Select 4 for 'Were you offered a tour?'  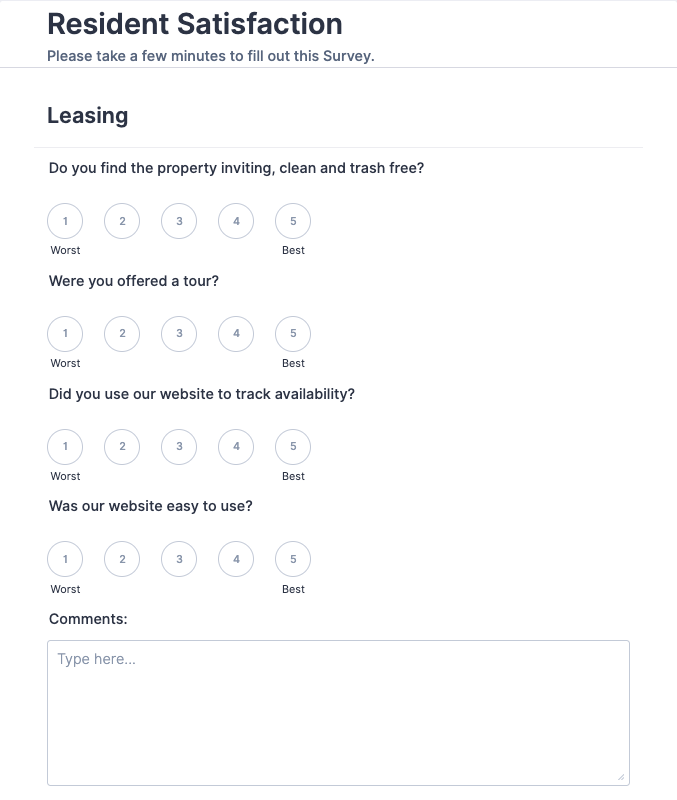tap(236, 334)
